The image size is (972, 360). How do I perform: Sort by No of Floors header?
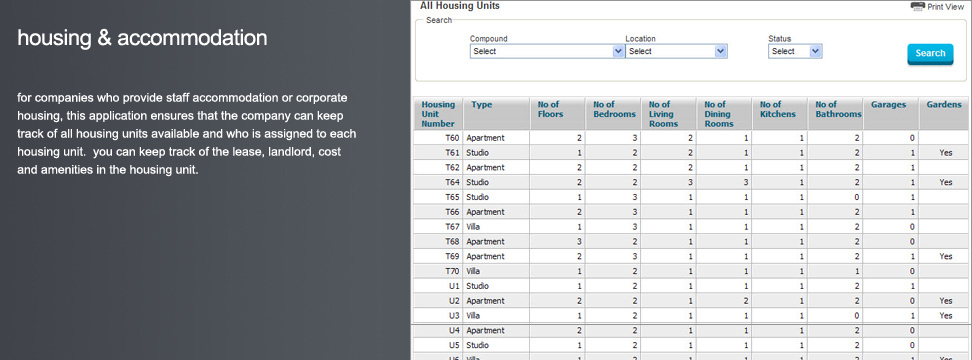pos(548,109)
